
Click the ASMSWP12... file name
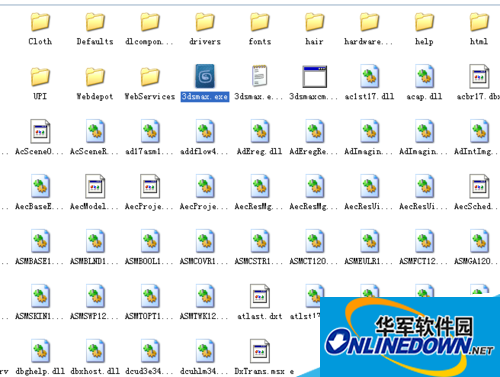(x=94, y=316)
